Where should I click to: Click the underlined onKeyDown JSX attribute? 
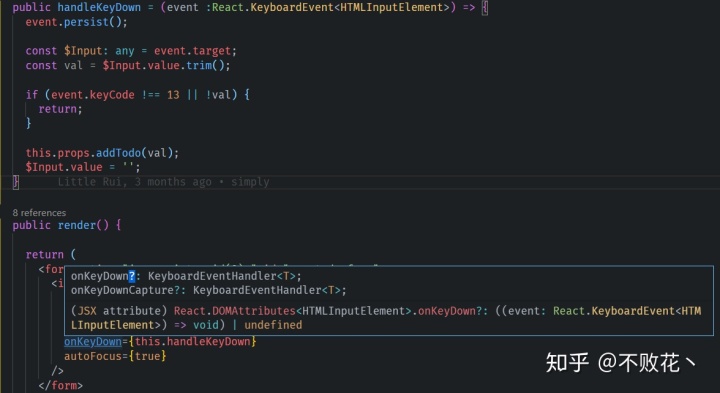click(x=93, y=342)
